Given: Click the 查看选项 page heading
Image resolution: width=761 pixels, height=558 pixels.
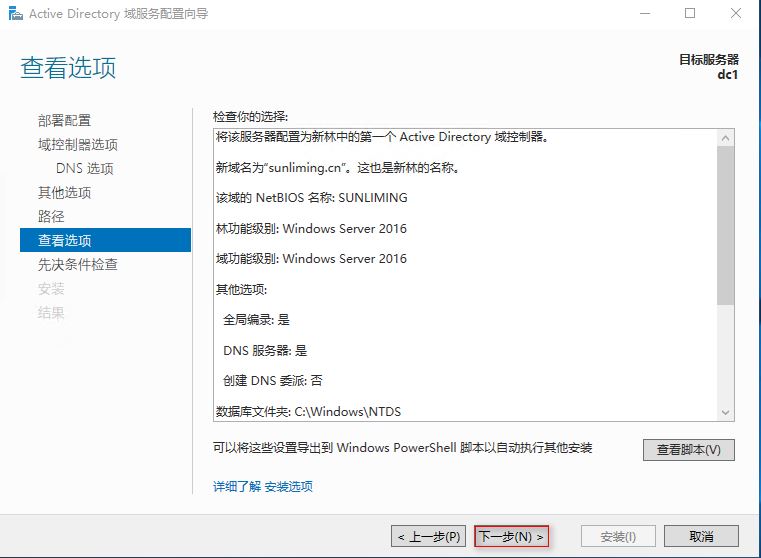Looking at the screenshot, I should tap(68, 67).
